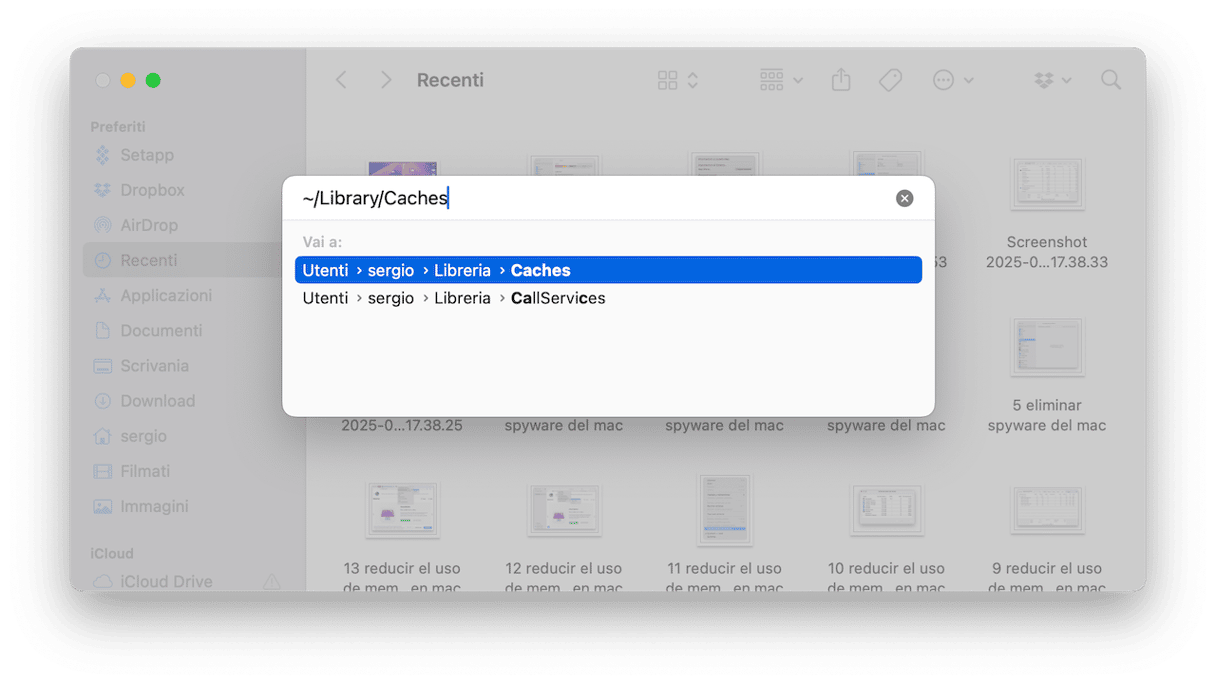Clear the path field with the x button
This screenshot has width=1216, height=684.
coord(904,198)
